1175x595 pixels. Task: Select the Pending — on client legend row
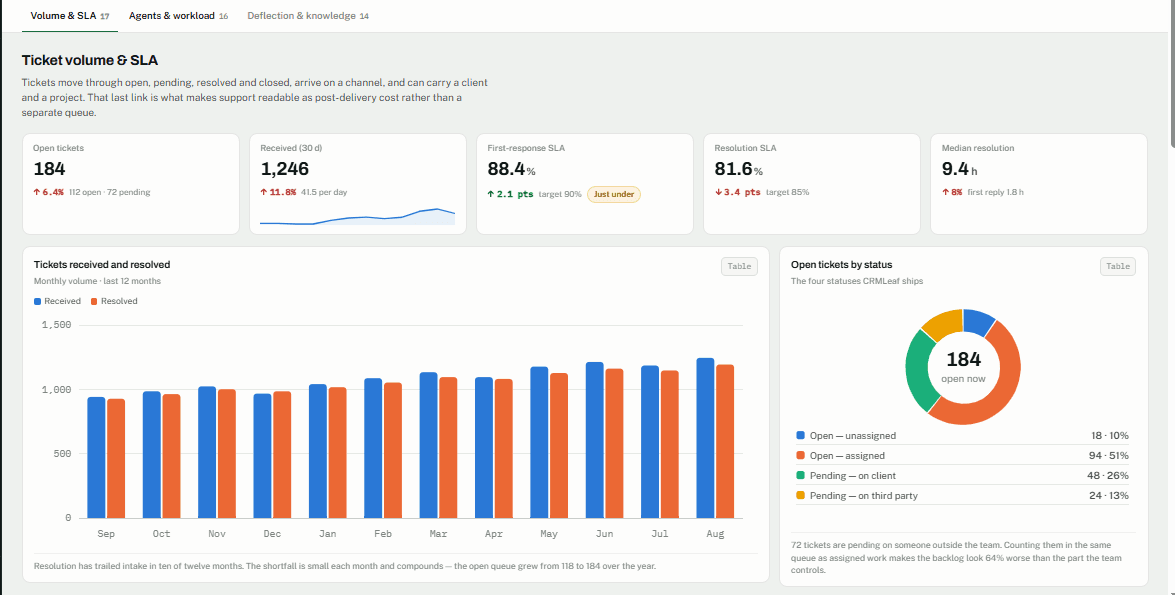click(963, 475)
